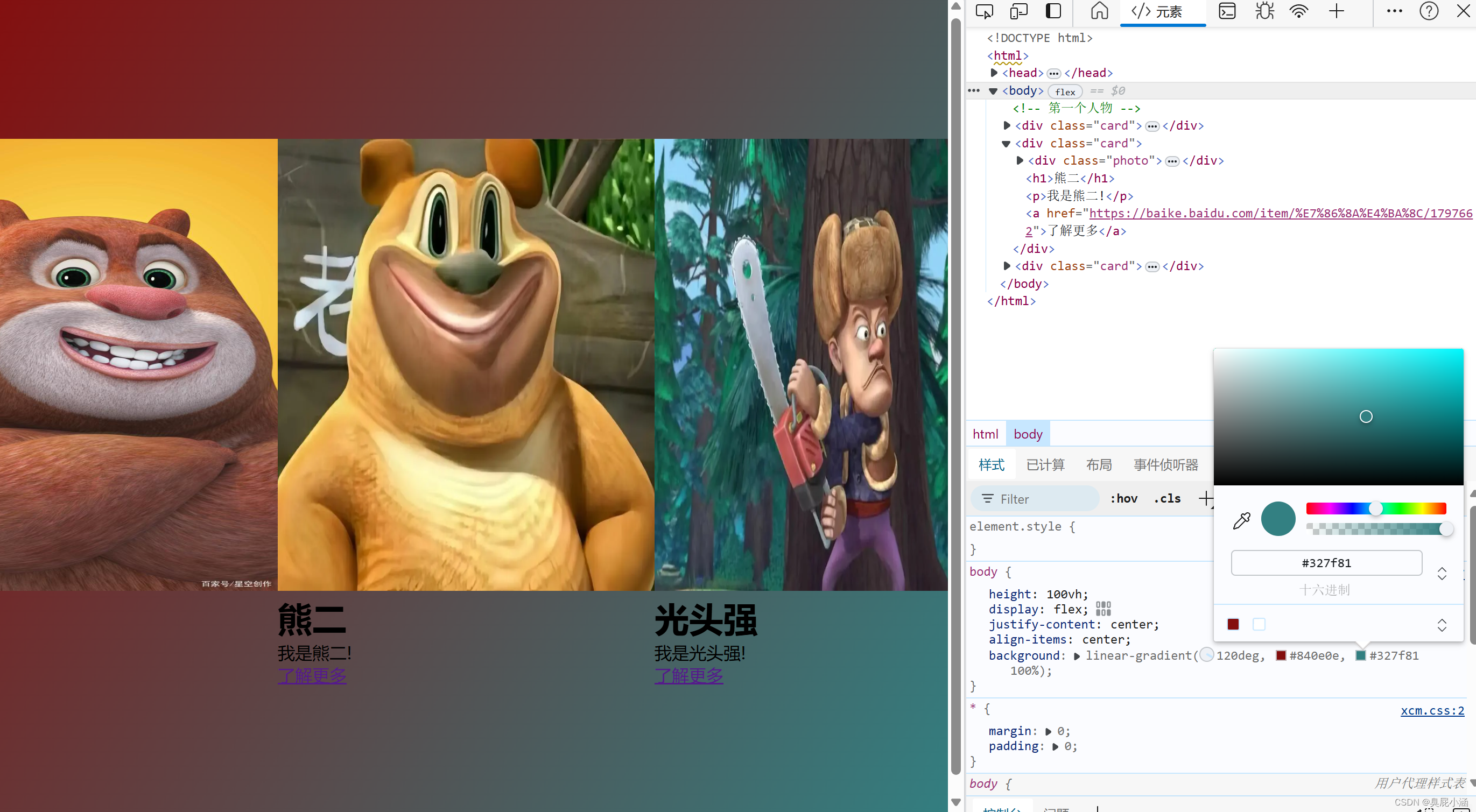Toggle the .cls class editor

pyautogui.click(x=1167, y=498)
